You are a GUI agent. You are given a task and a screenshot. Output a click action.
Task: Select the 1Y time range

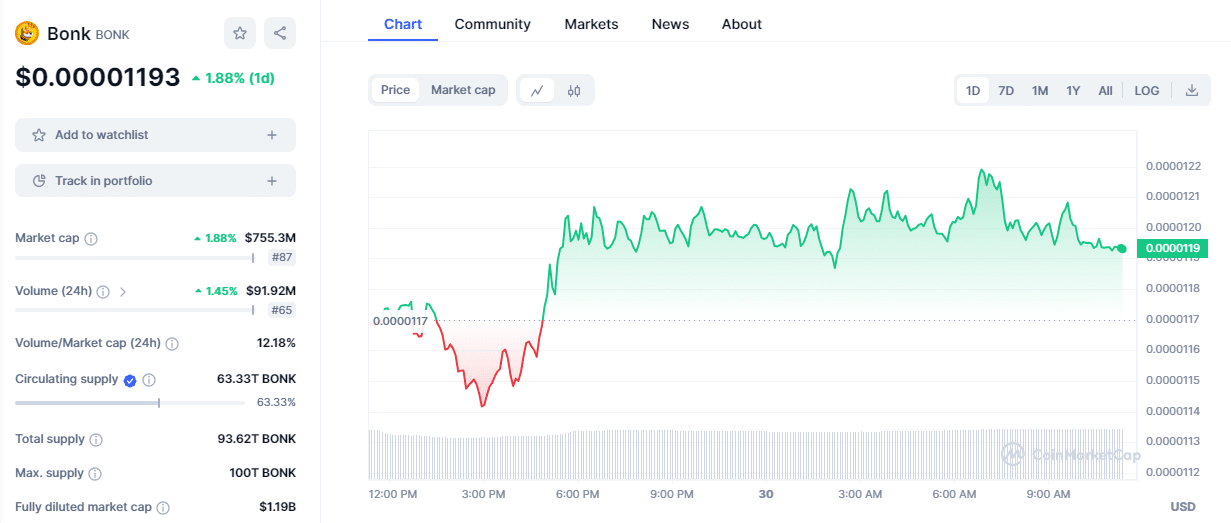(1073, 90)
